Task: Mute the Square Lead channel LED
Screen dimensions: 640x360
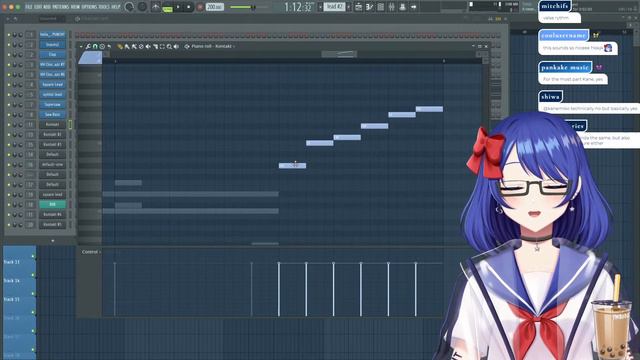Action: click(9, 85)
